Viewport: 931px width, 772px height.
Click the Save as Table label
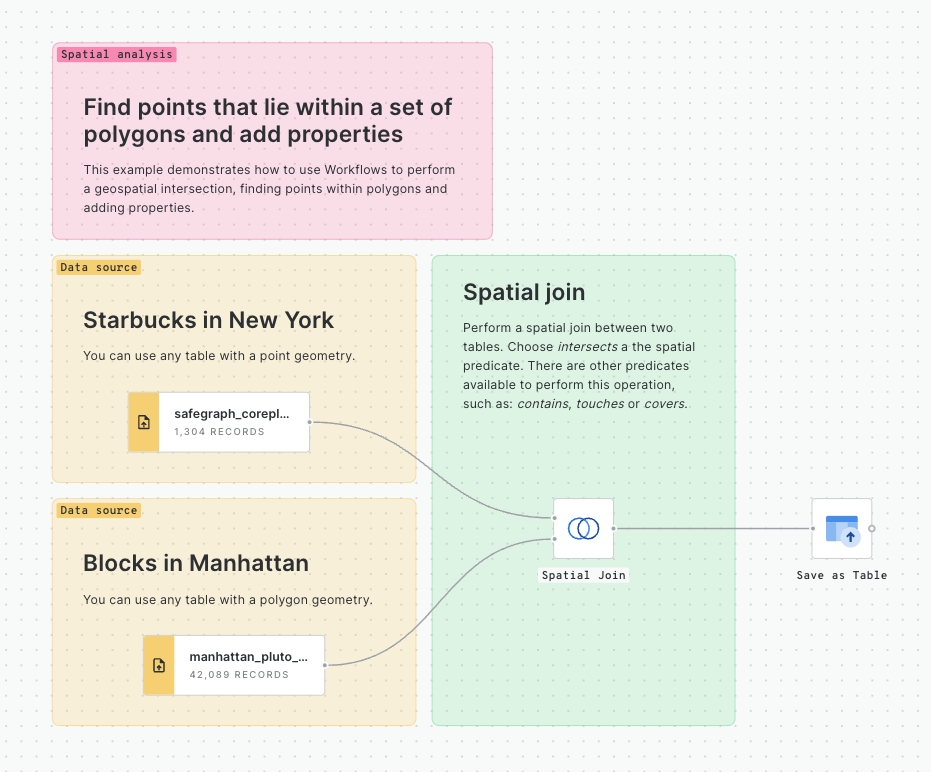(841, 575)
